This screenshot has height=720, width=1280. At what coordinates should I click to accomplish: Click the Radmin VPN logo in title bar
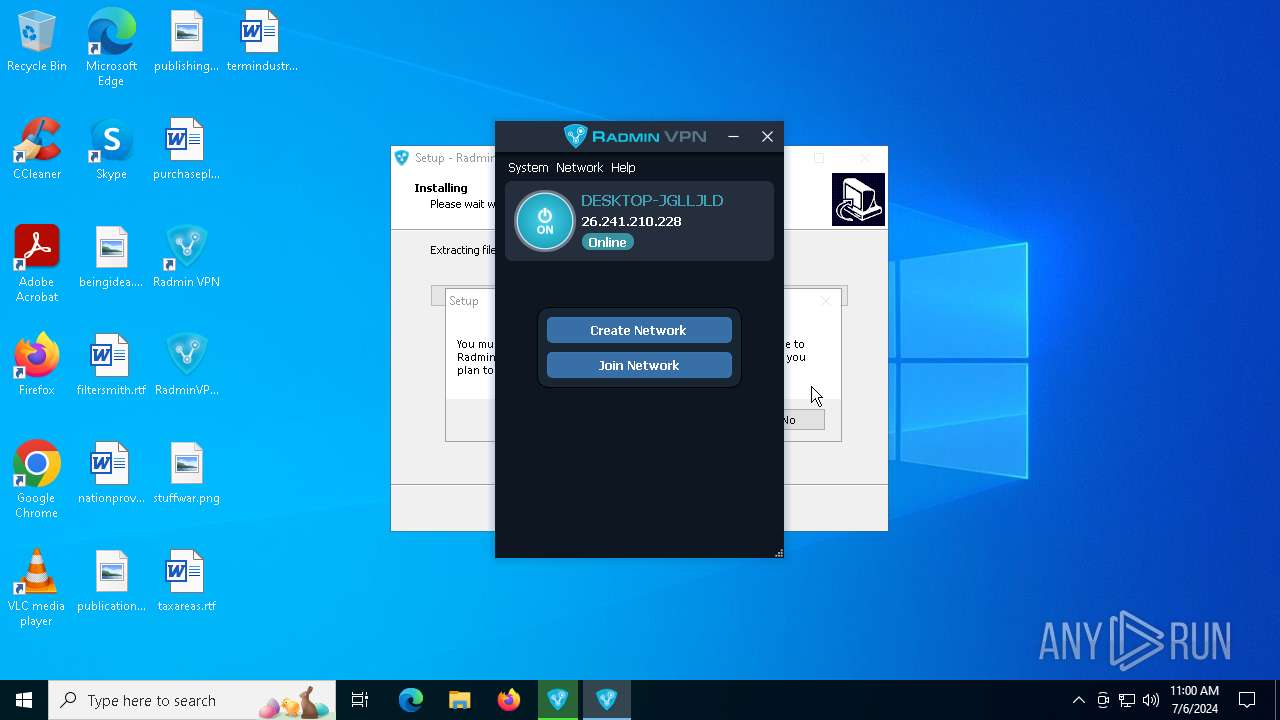coord(635,136)
